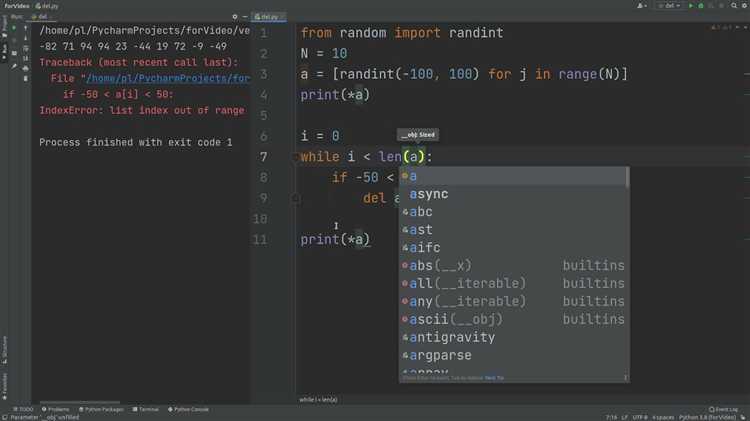
Task: Open the Structure tool window side tab
Action: 4,350
